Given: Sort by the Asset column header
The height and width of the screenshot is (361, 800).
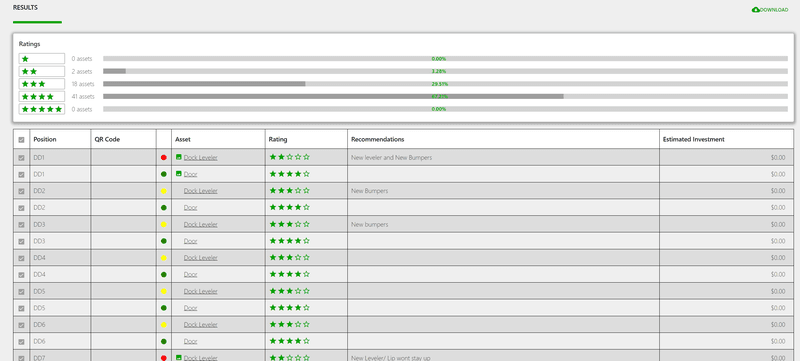Looking at the screenshot, I should [182, 139].
